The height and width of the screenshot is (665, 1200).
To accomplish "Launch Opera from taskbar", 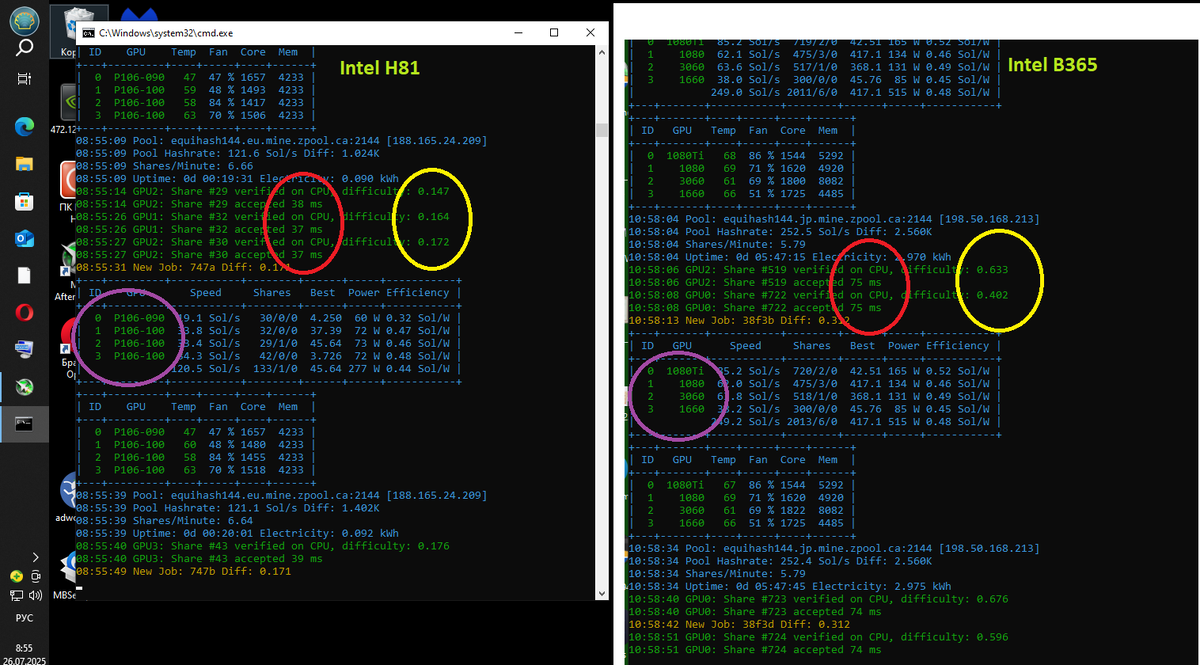I will [24, 312].
